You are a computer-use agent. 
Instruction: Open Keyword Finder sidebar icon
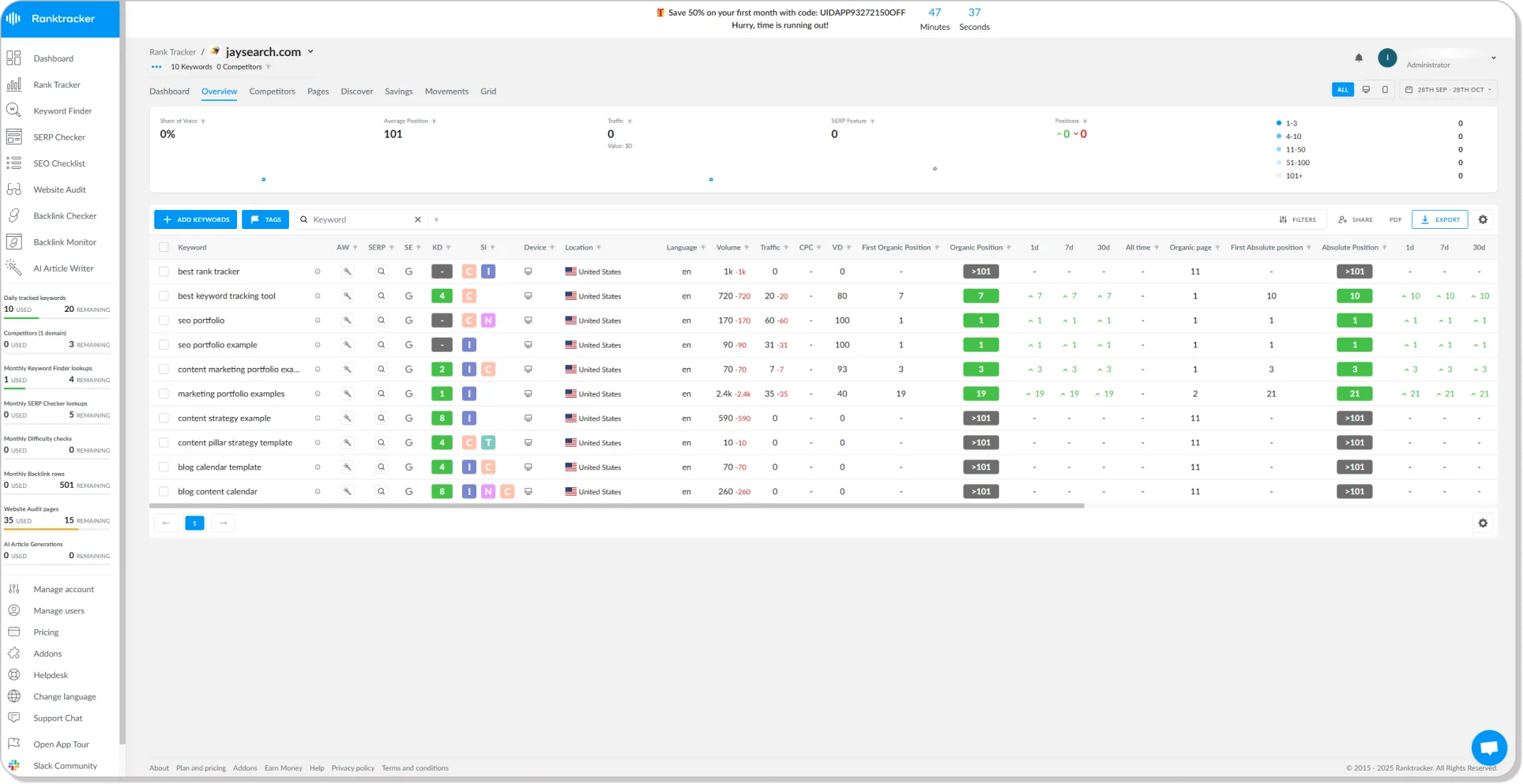[x=13, y=111]
